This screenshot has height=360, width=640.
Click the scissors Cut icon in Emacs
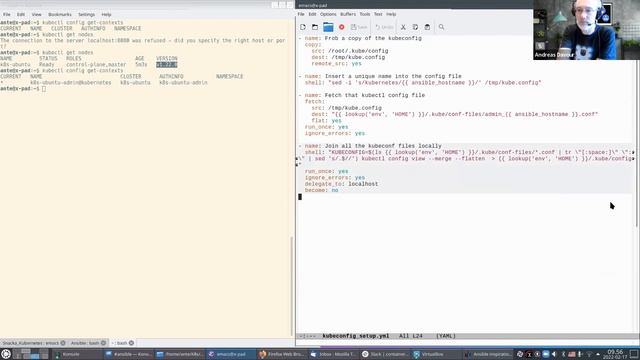tap(403, 27)
